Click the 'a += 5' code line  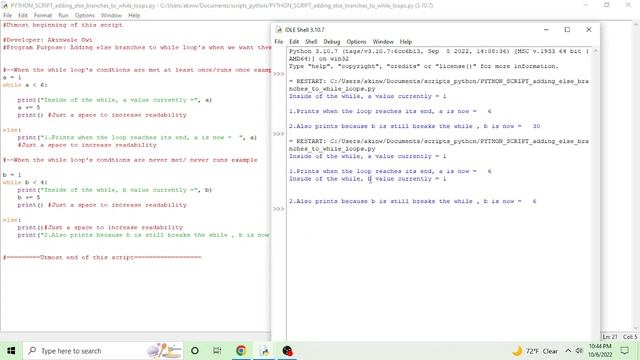click(x=29, y=107)
